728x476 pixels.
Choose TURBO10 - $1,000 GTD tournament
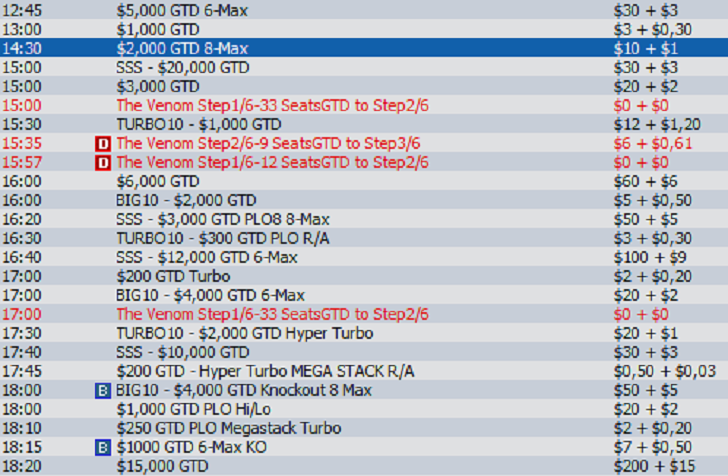tap(198, 124)
